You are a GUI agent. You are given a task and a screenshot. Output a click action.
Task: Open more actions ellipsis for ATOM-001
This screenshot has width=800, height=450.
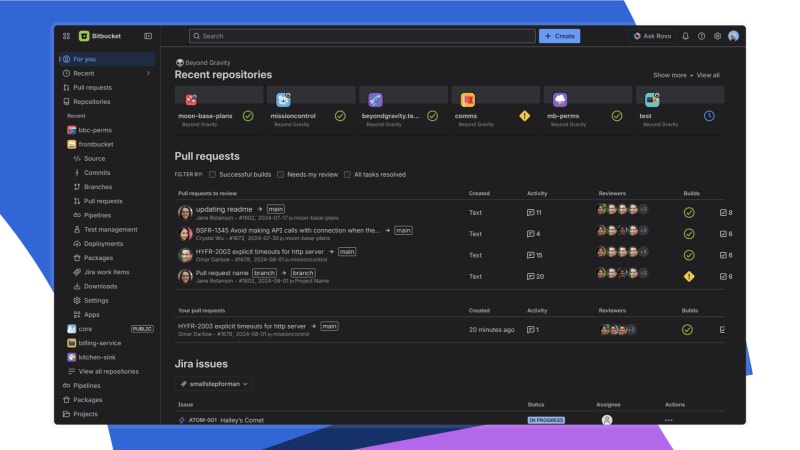pos(668,420)
